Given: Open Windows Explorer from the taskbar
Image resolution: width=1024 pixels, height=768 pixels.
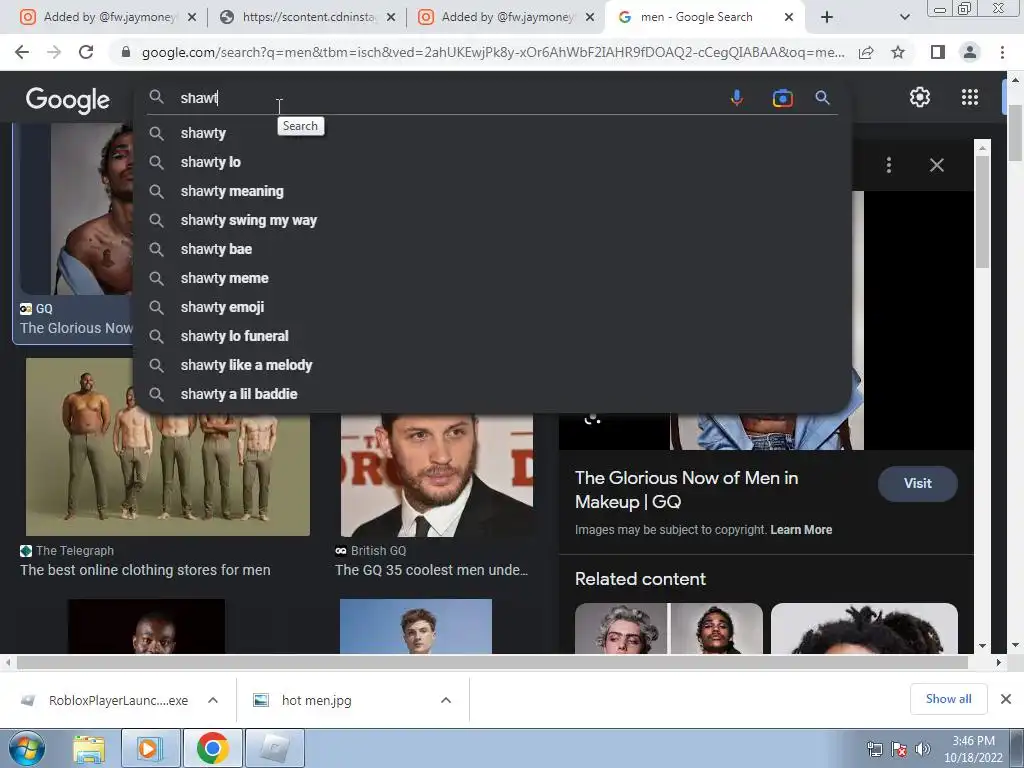Looking at the screenshot, I should point(89,748).
